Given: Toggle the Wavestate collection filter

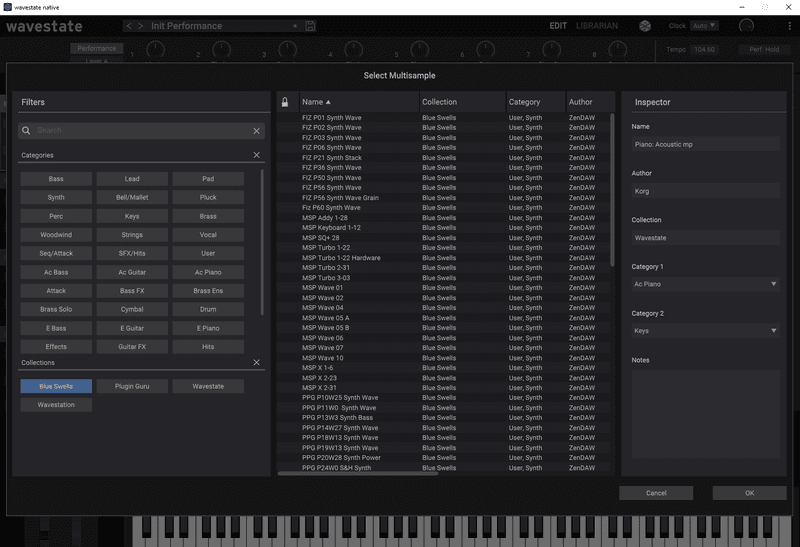Looking at the screenshot, I should [208, 386].
